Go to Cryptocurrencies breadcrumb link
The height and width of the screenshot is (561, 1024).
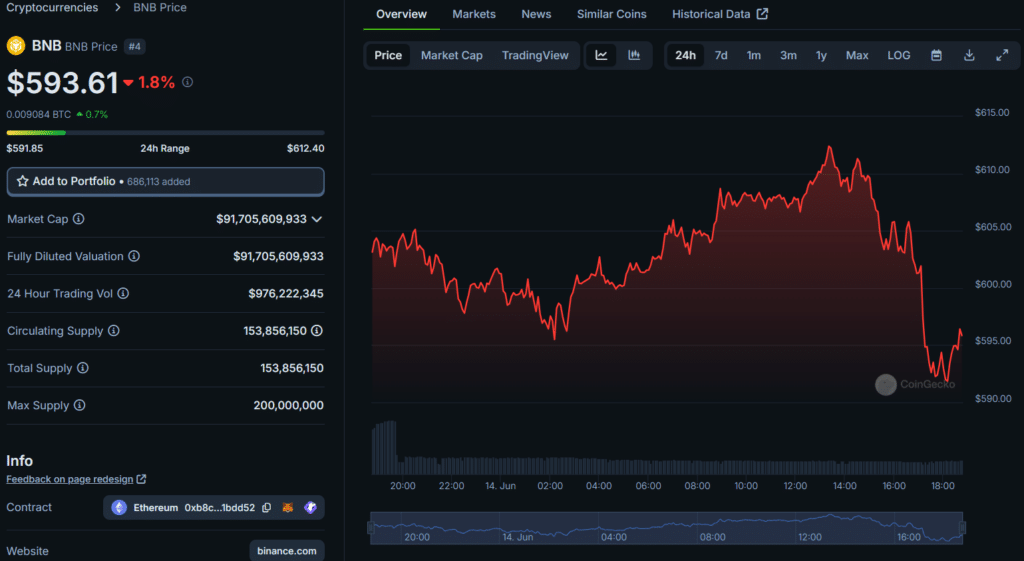point(52,7)
